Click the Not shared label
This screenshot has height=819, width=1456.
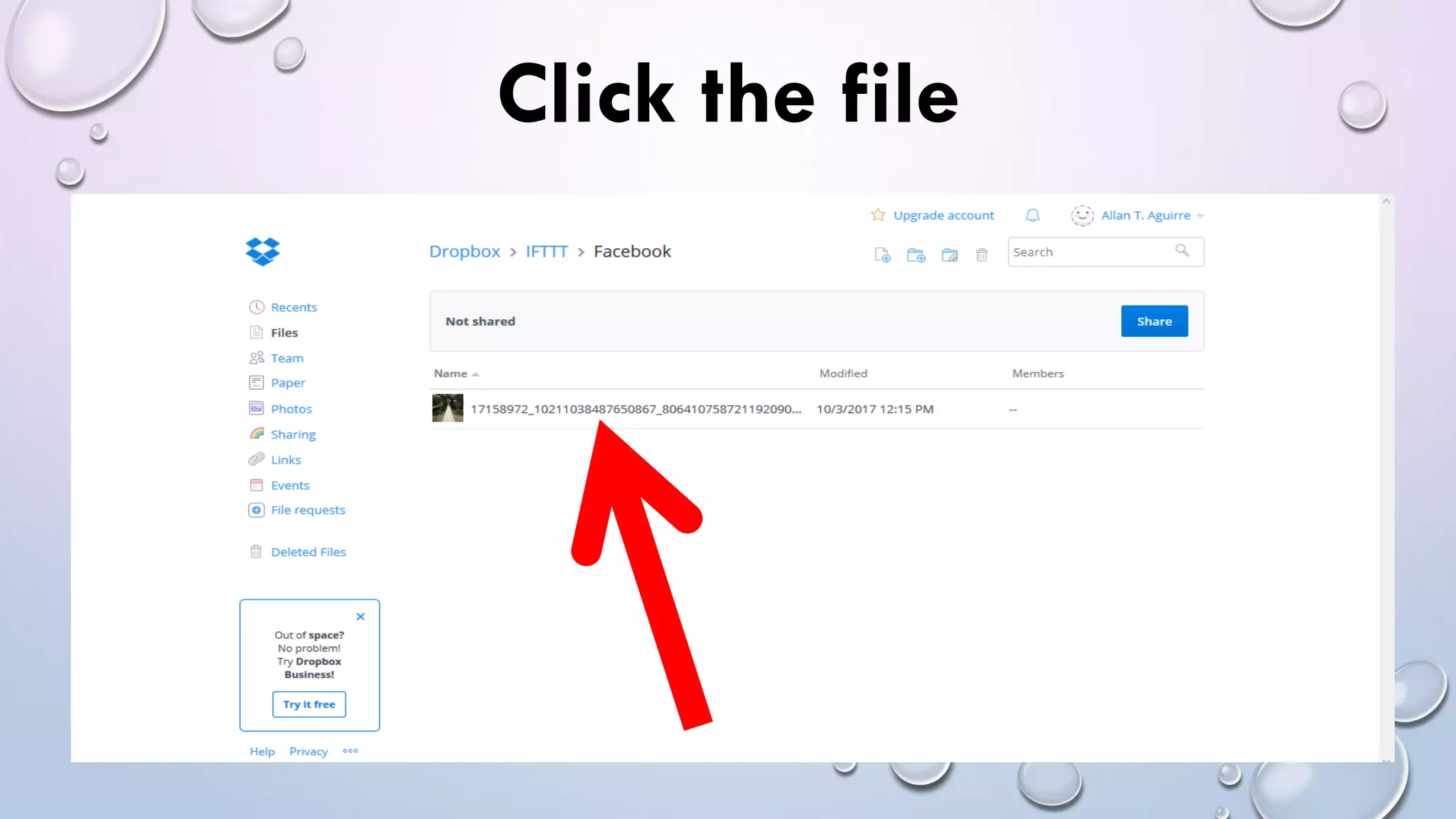(481, 321)
